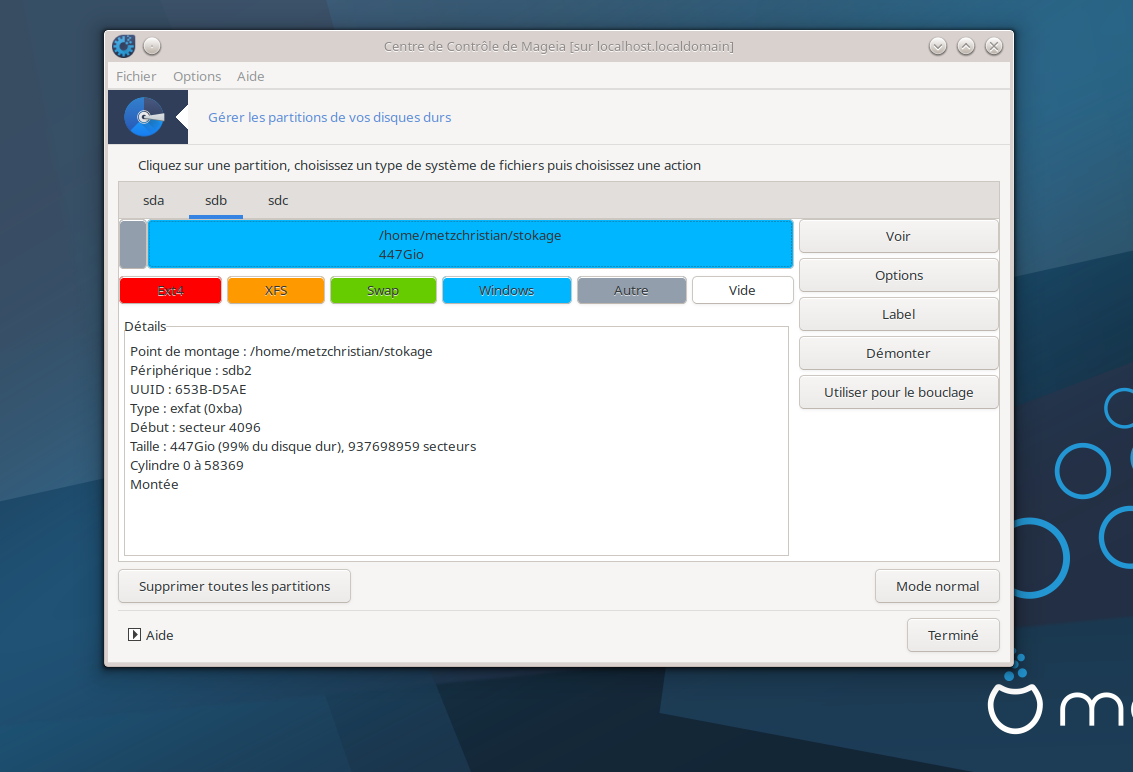Open the Fichier menu

click(136, 77)
